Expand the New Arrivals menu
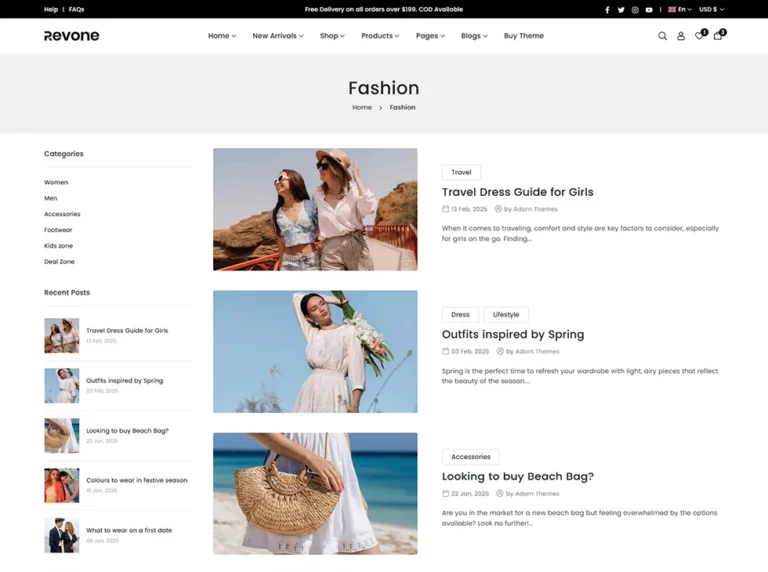The height and width of the screenshot is (572, 768). point(278,36)
